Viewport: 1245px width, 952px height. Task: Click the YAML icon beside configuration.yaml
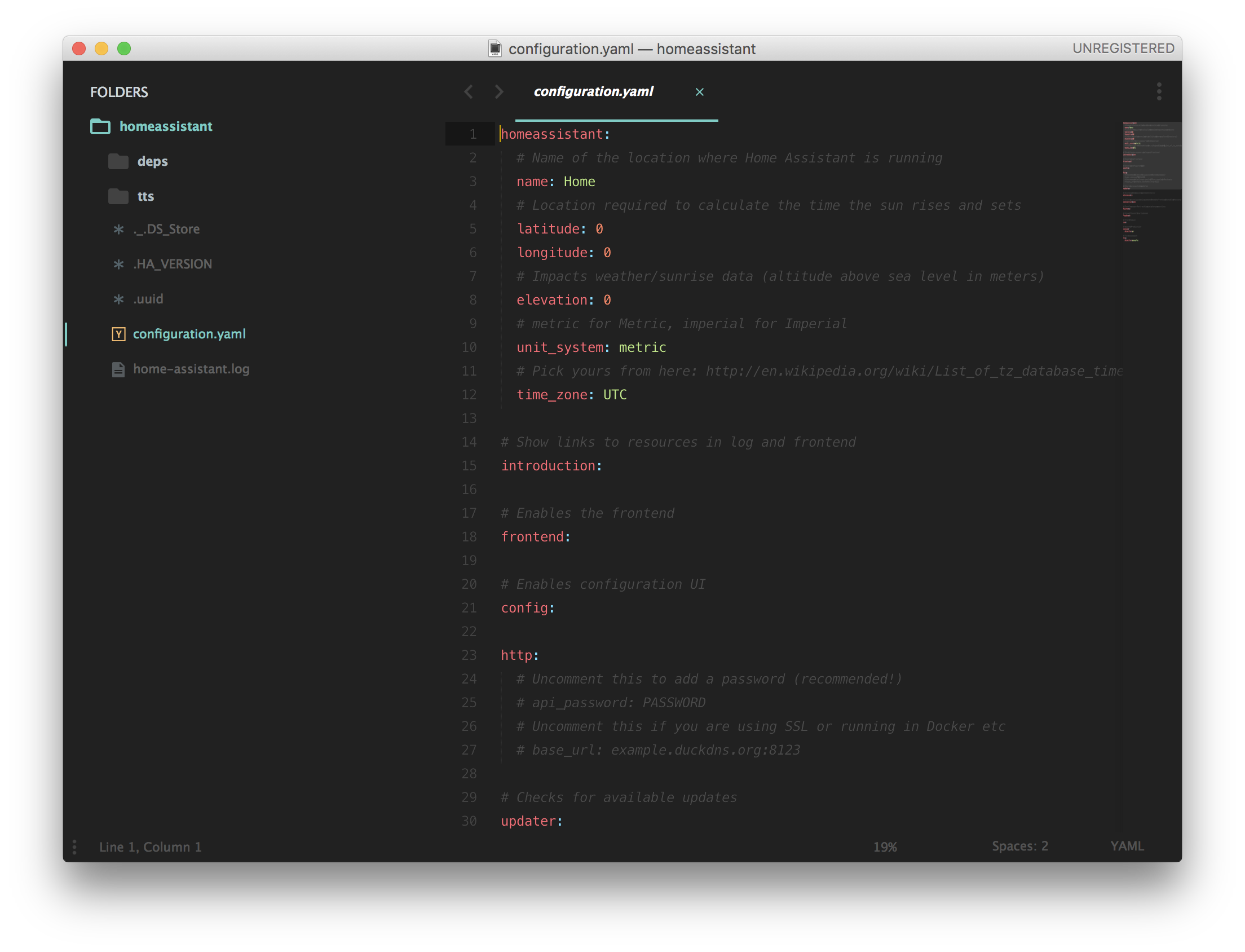118,334
